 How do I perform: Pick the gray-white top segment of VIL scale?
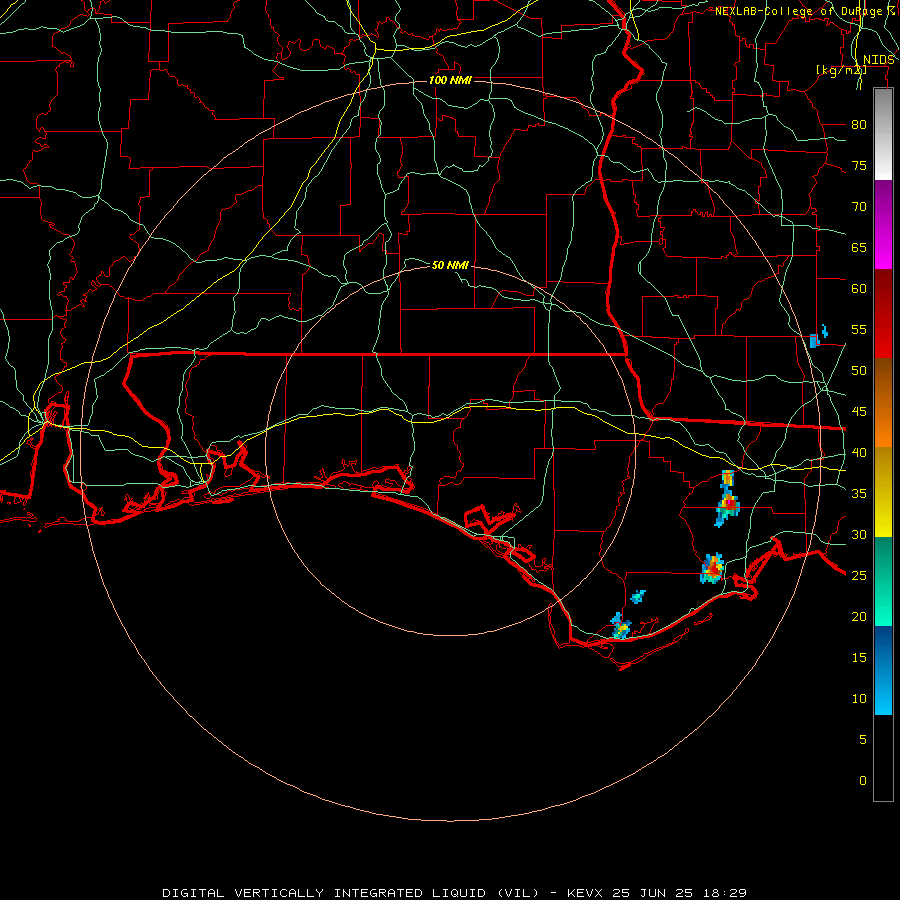[883, 134]
